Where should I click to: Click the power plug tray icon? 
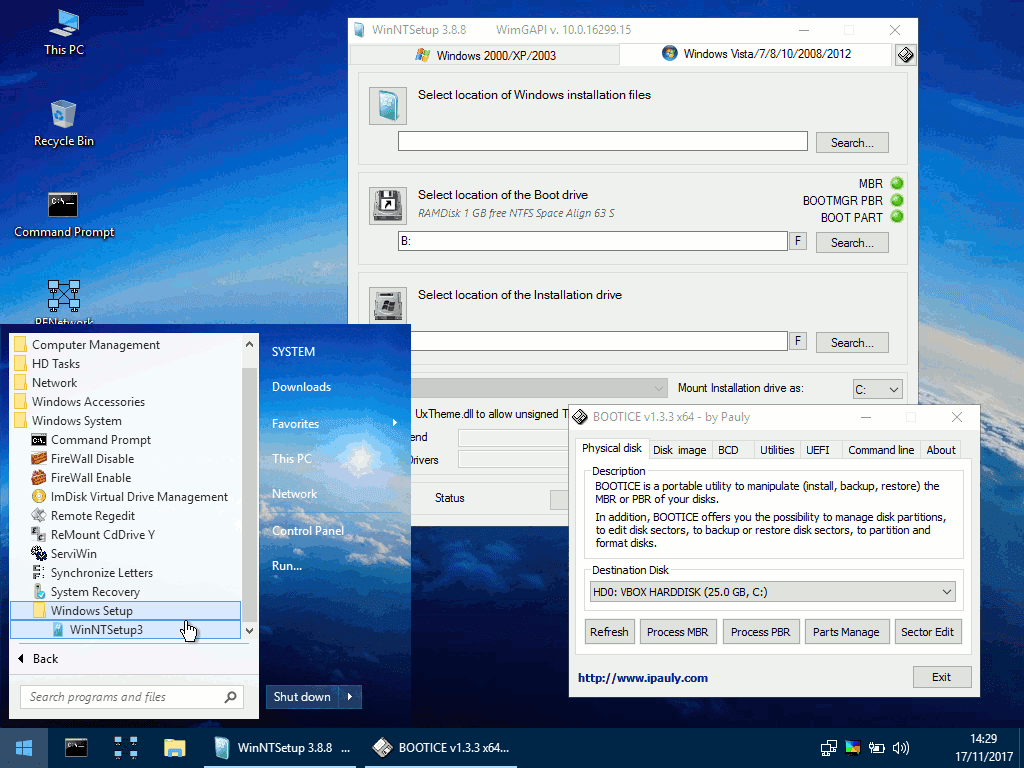click(876, 748)
